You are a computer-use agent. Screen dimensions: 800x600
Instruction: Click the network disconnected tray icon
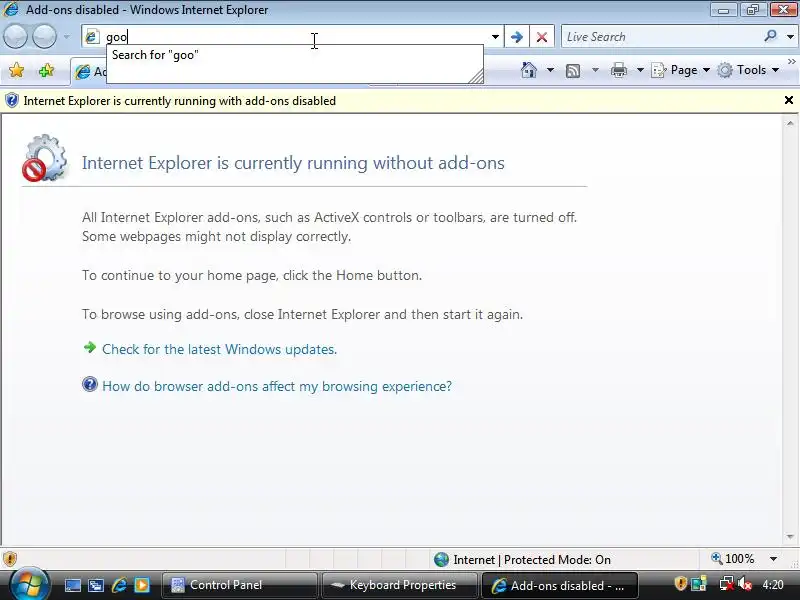pos(726,583)
